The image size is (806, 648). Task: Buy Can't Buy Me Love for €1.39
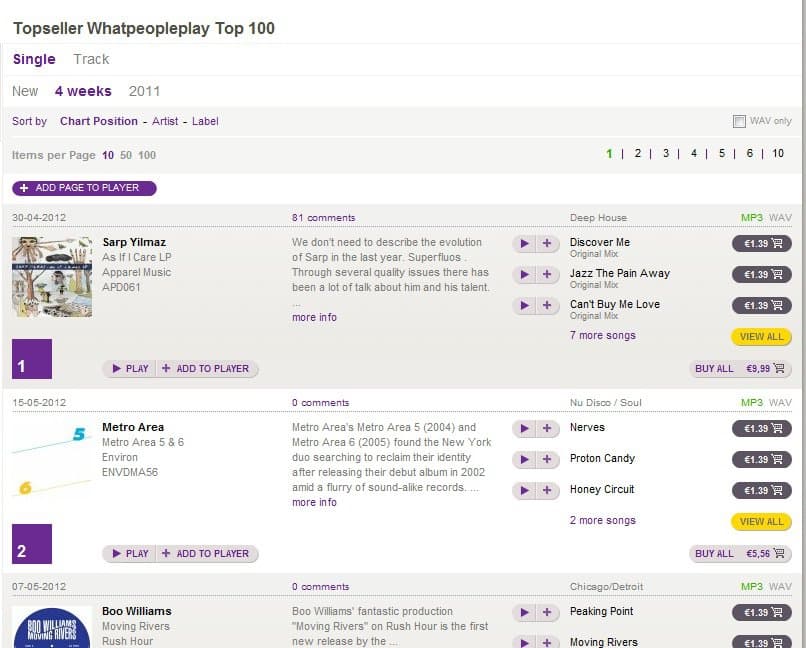[x=762, y=305]
